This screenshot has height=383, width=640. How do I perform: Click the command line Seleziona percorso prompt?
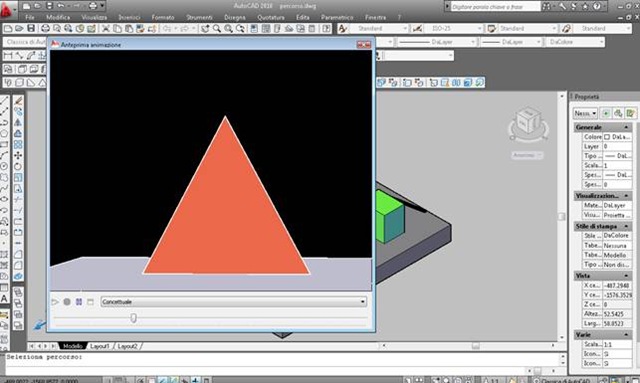pyautogui.click(x=44, y=357)
